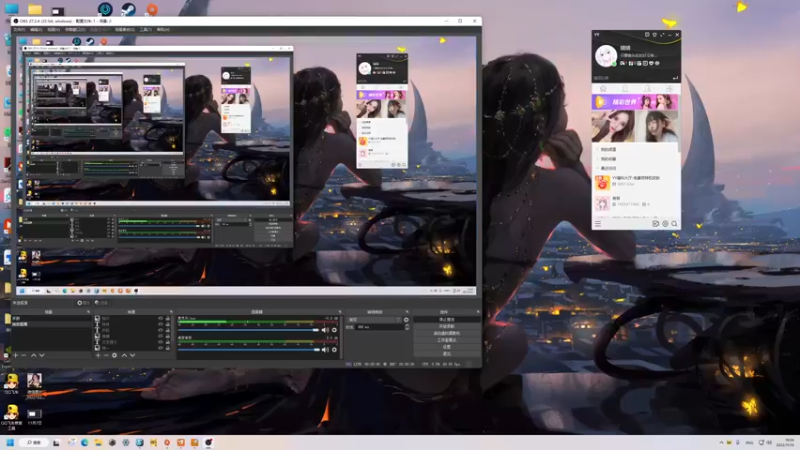Toggle the lock of the second source
The height and width of the screenshot is (450, 800).
(x=167, y=324)
